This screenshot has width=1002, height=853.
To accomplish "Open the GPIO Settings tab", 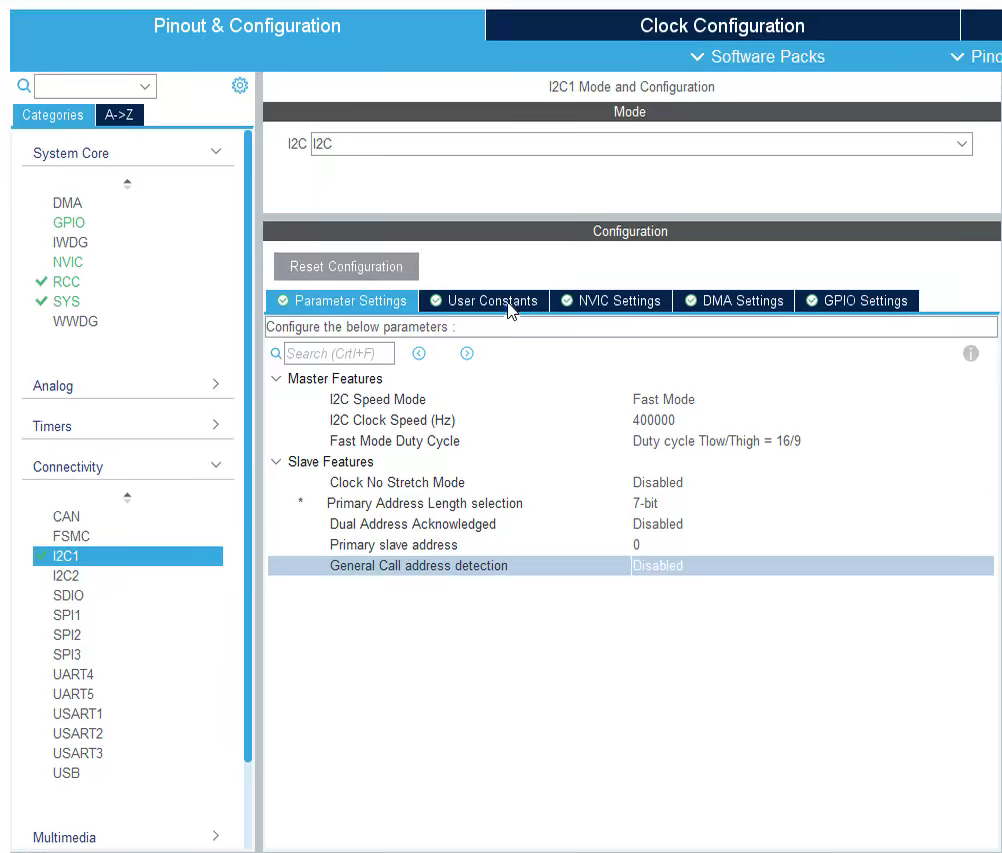I will pyautogui.click(x=857, y=301).
